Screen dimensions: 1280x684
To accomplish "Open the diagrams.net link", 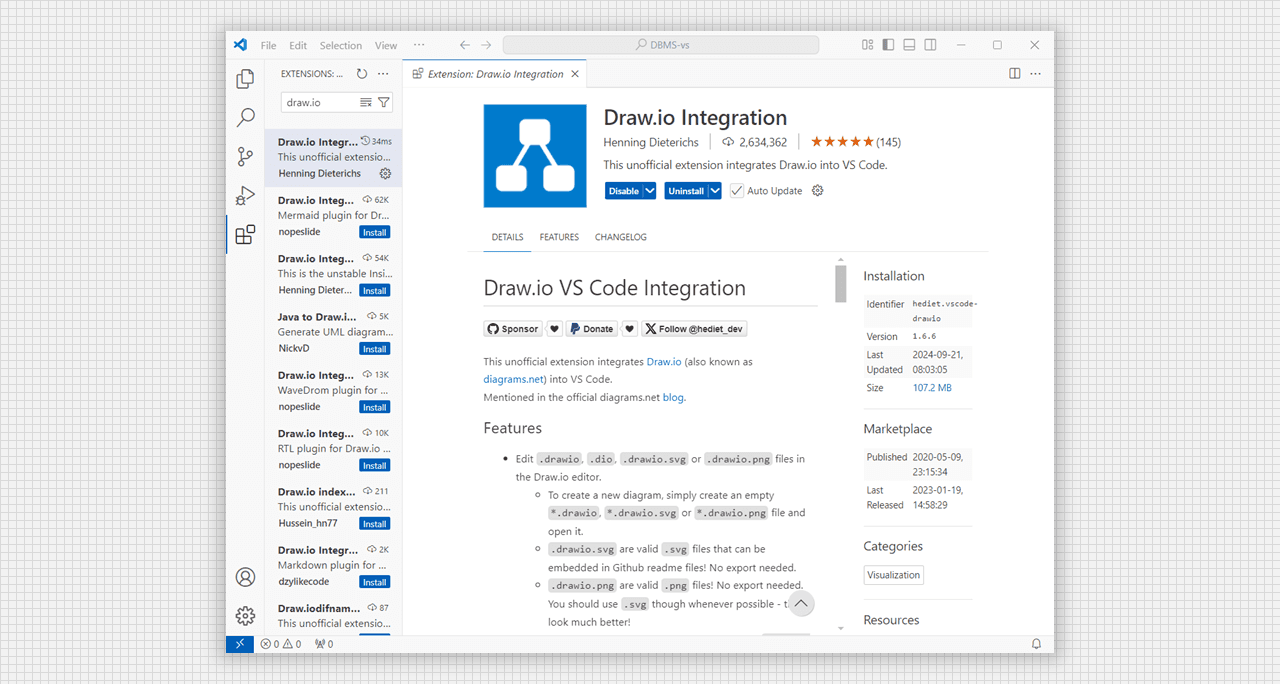I will click(x=514, y=379).
